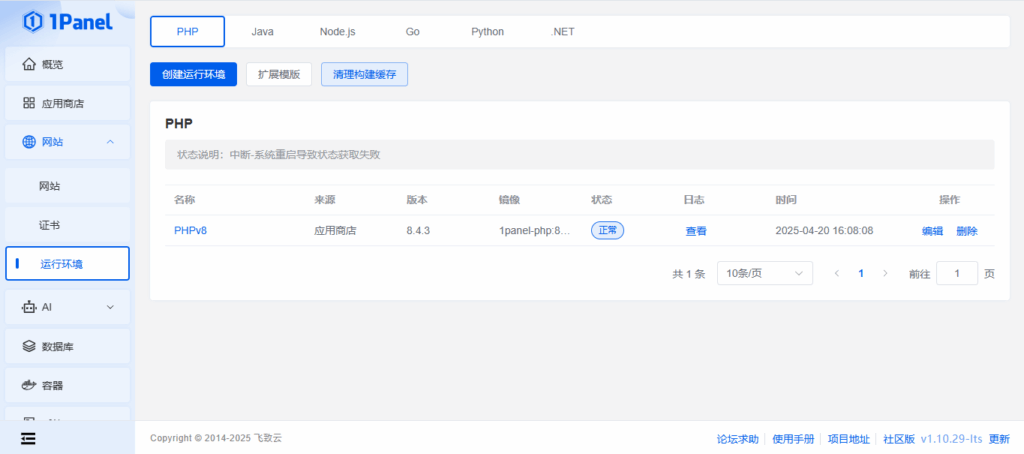Screen dimensions: 1024x454
Task: Click the AI robot icon
Action: pyautogui.click(x=29, y=307)
